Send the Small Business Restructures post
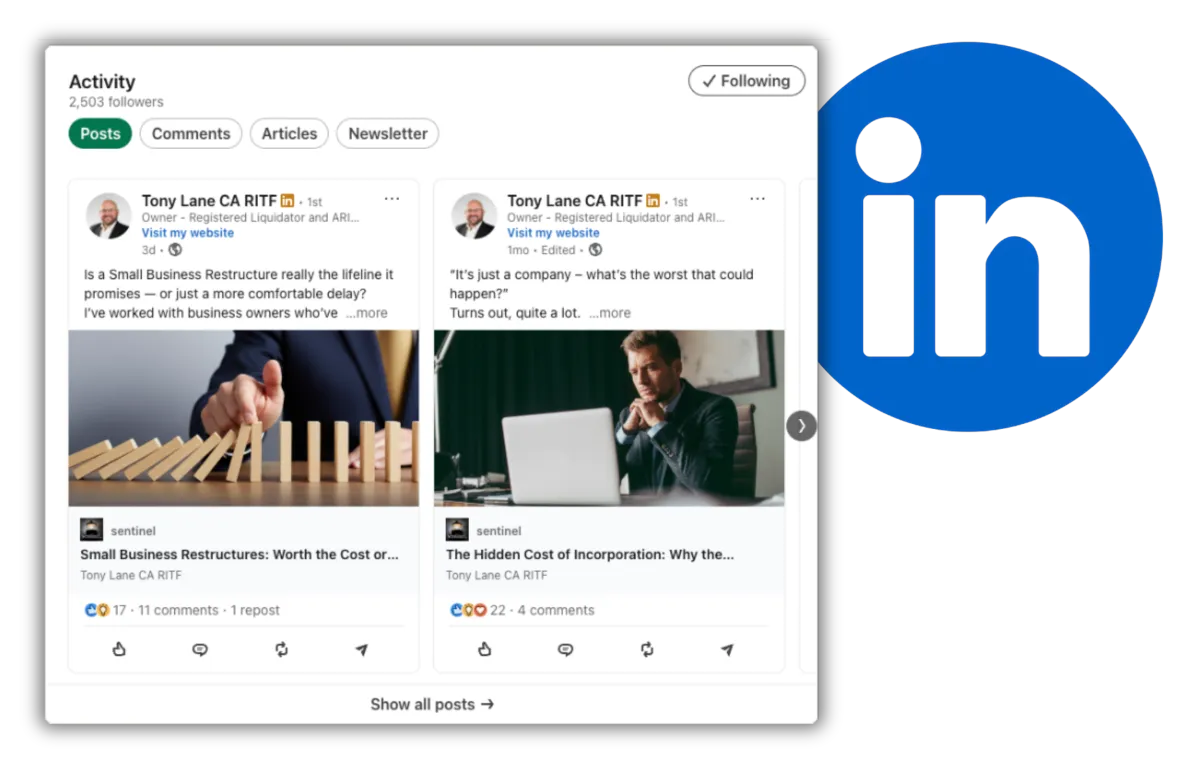 click(x=362, y=650)
